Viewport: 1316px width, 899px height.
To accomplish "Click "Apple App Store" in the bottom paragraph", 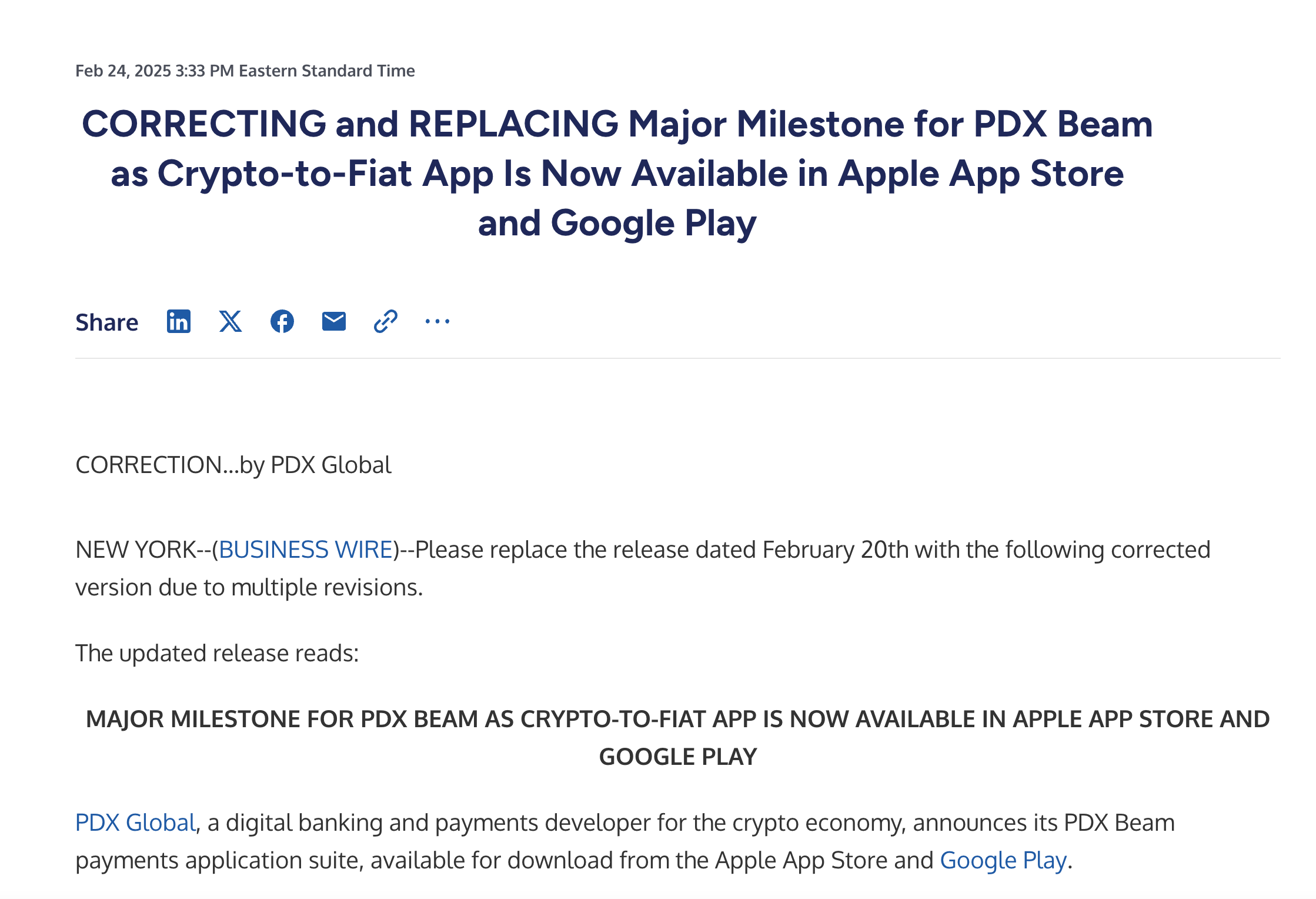I will pyautogui.click(x=801, y=861).
